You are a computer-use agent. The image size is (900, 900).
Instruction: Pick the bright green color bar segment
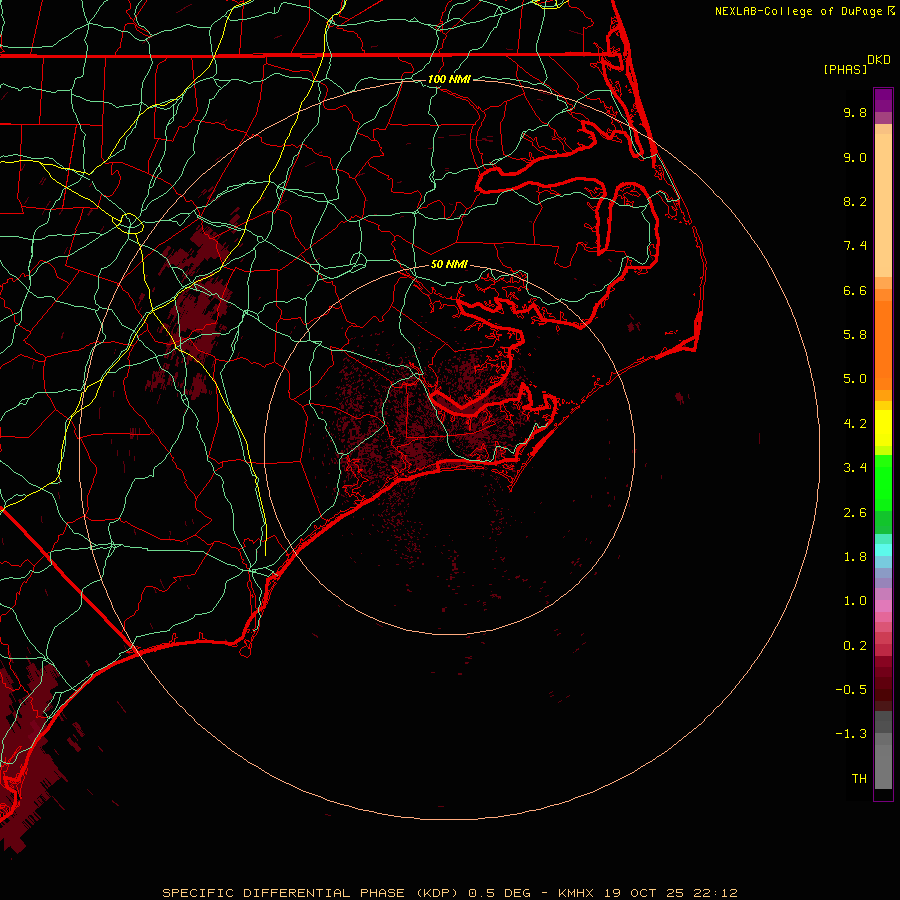tap(883, 483)
